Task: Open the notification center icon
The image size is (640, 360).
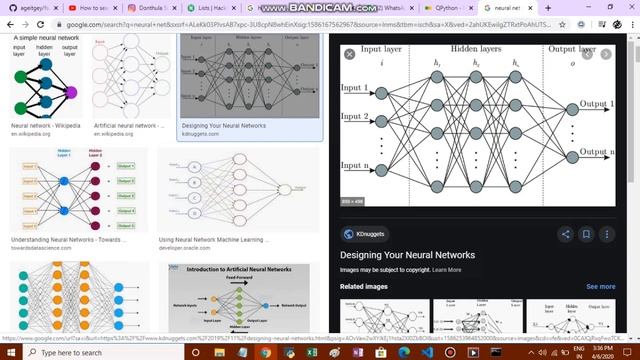Action: (628, 352)
